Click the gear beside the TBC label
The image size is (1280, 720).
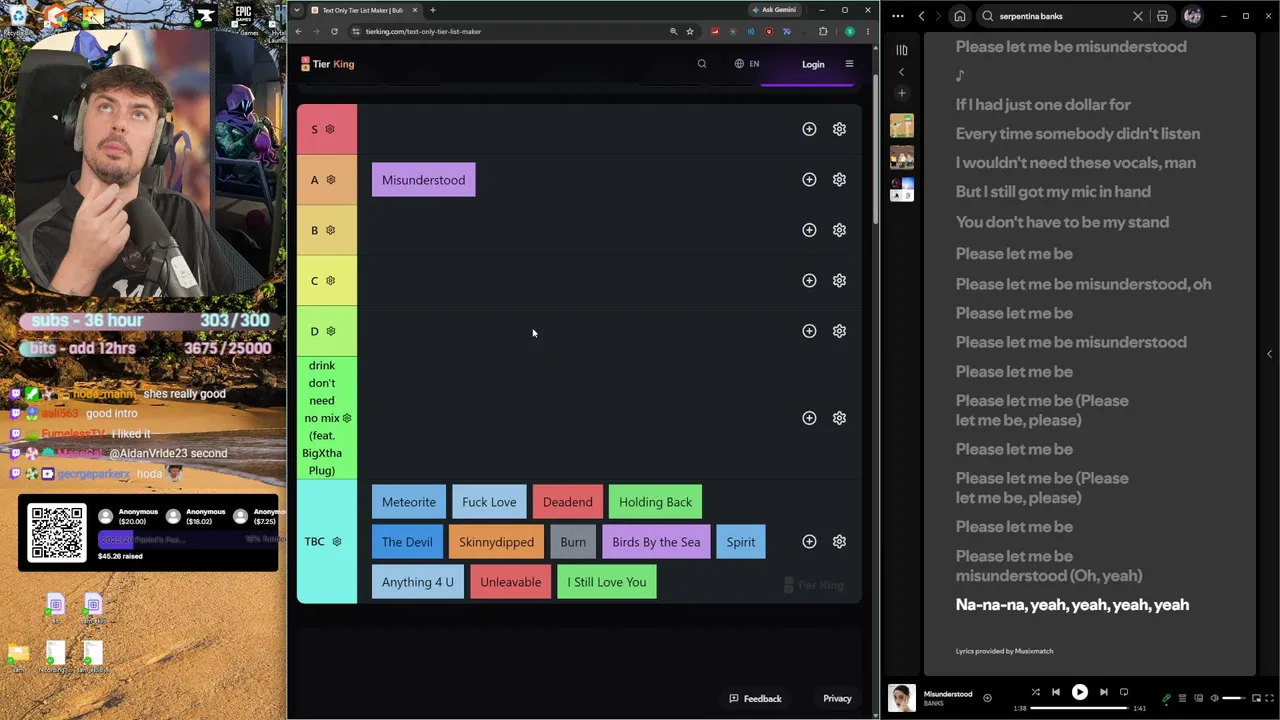pos(336,542)
